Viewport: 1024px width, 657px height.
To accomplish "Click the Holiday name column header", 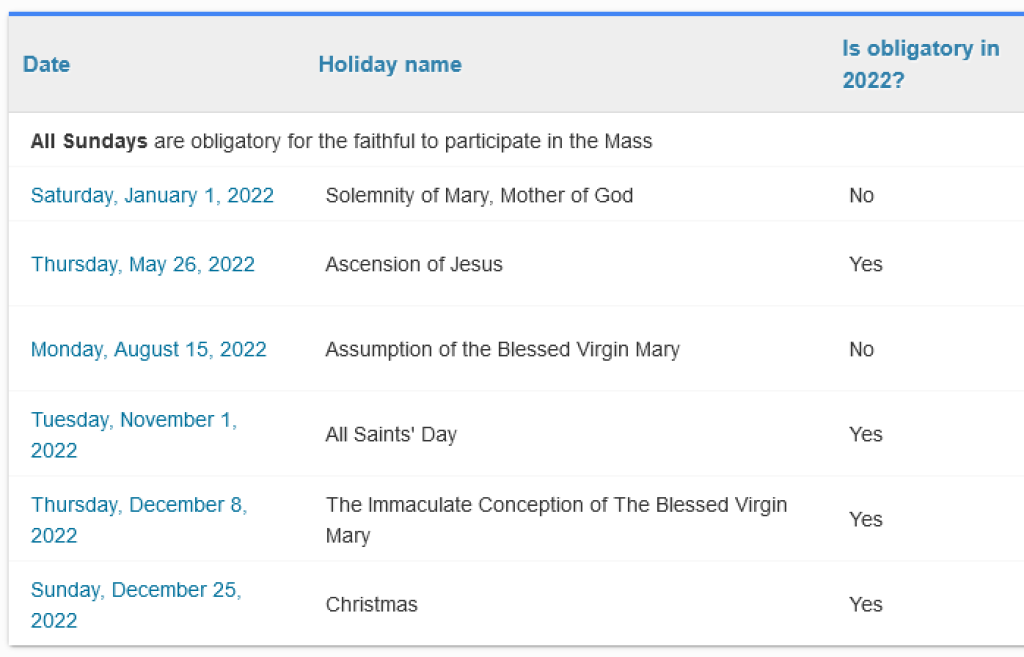I will coord(390,65).
